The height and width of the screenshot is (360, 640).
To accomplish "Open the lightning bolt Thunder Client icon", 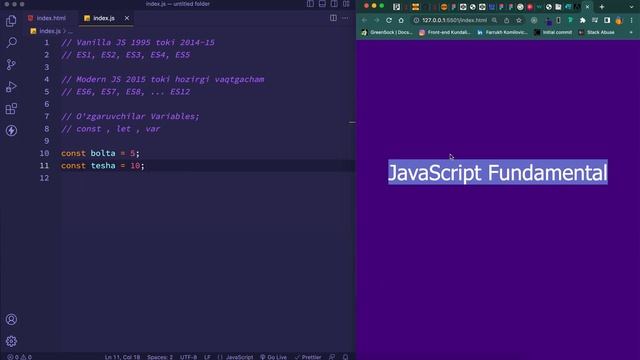I will tap(11, 131).
